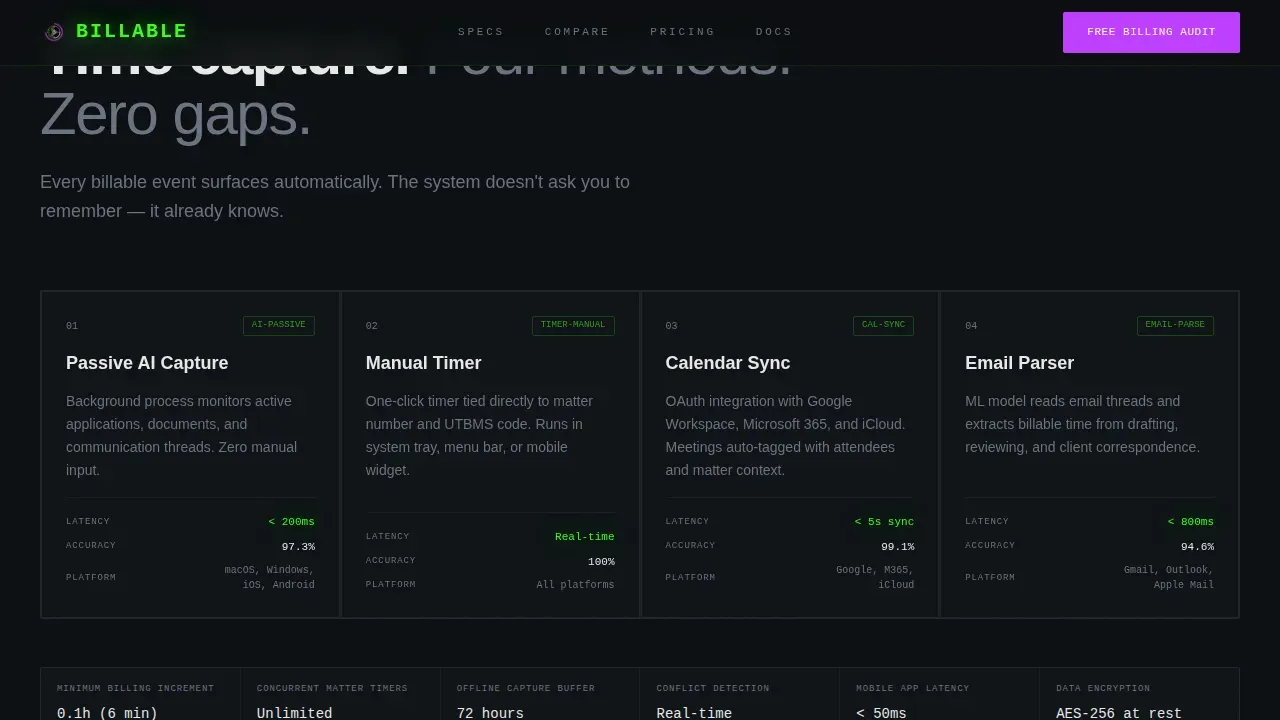
Task: Click the 'Unlimited' timers value
Action: (294, 713)
